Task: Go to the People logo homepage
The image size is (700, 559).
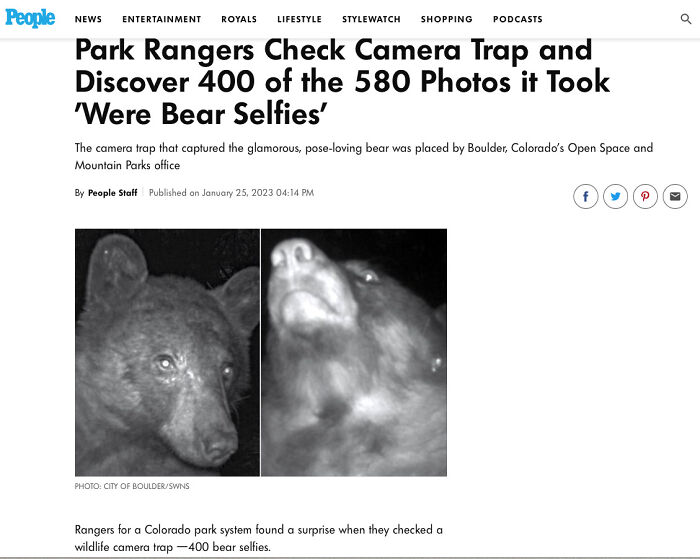Action: pos(30,18)
